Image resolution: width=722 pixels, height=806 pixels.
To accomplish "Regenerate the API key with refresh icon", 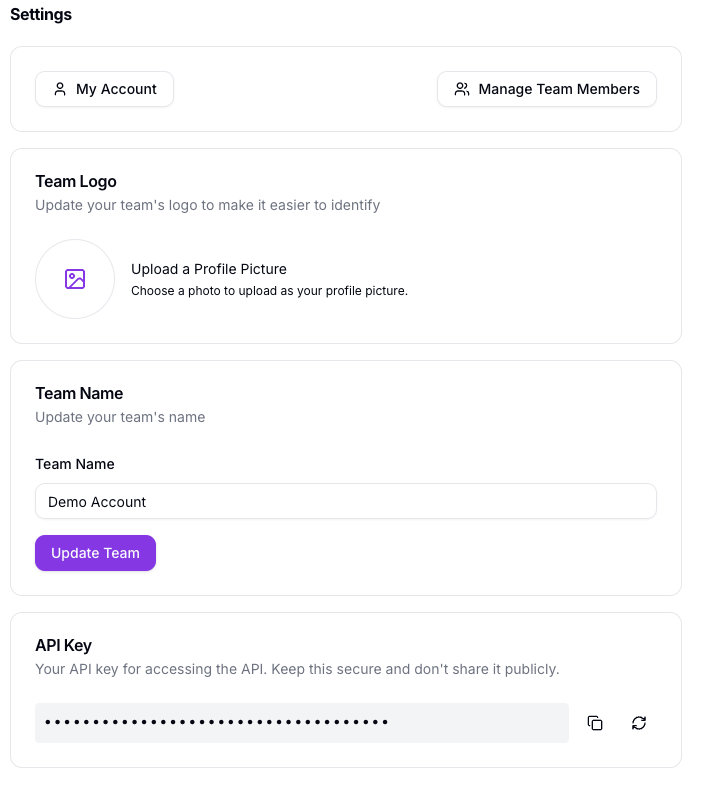I will point(639,723).
